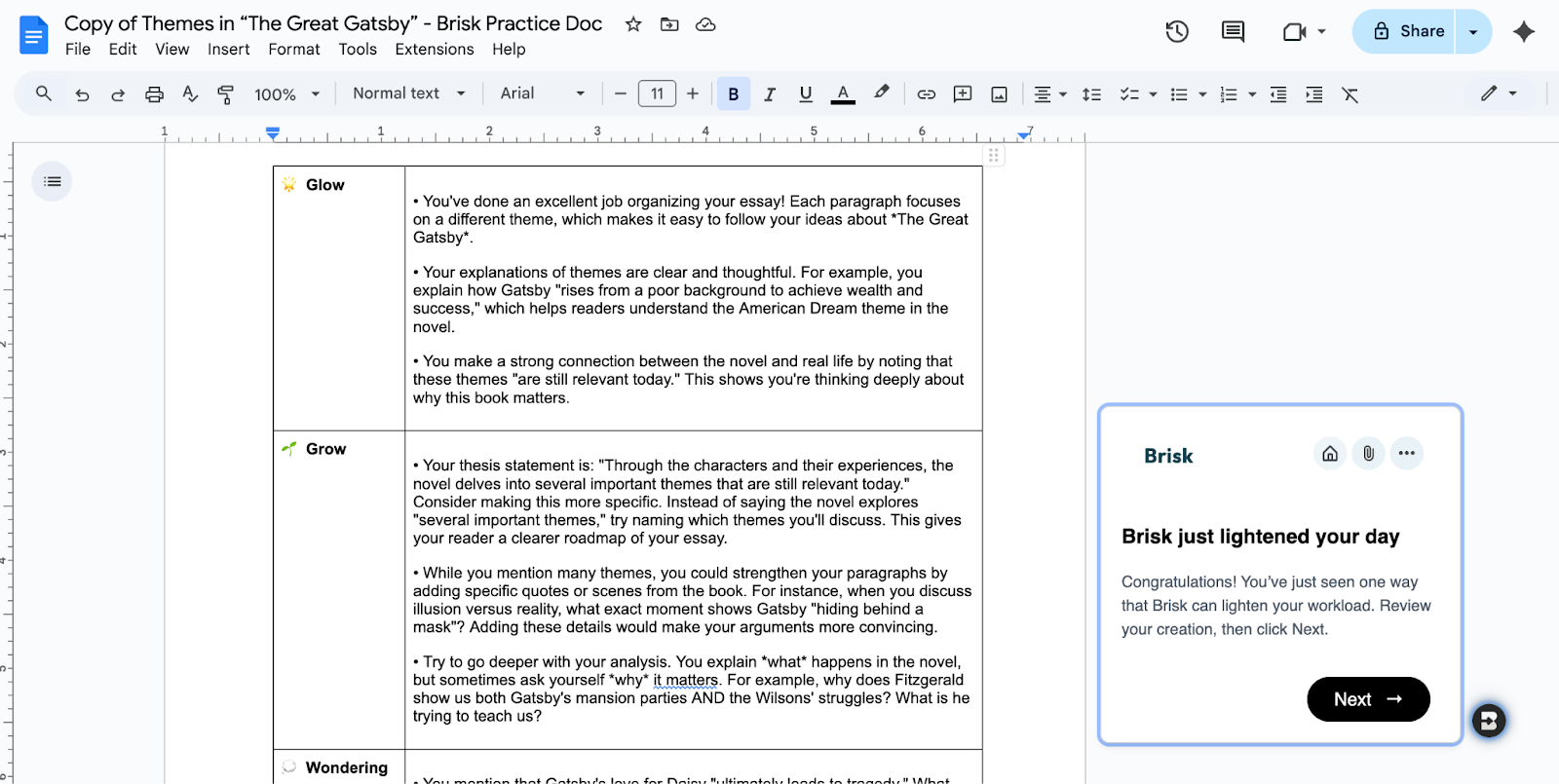This screenshot has height=784, width=1559.
Task: Print the document
Action: [x=154, y=94]
